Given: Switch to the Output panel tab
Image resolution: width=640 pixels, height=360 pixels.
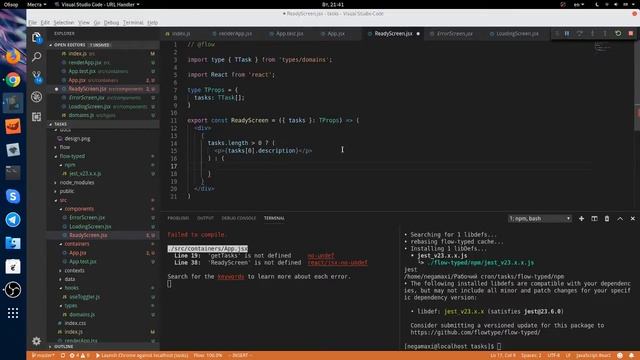Looking at the screenshot, I should point(205,218).
